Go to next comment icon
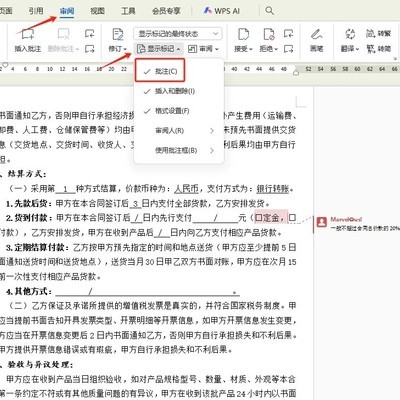400x400 pixels. pos(90,49)
